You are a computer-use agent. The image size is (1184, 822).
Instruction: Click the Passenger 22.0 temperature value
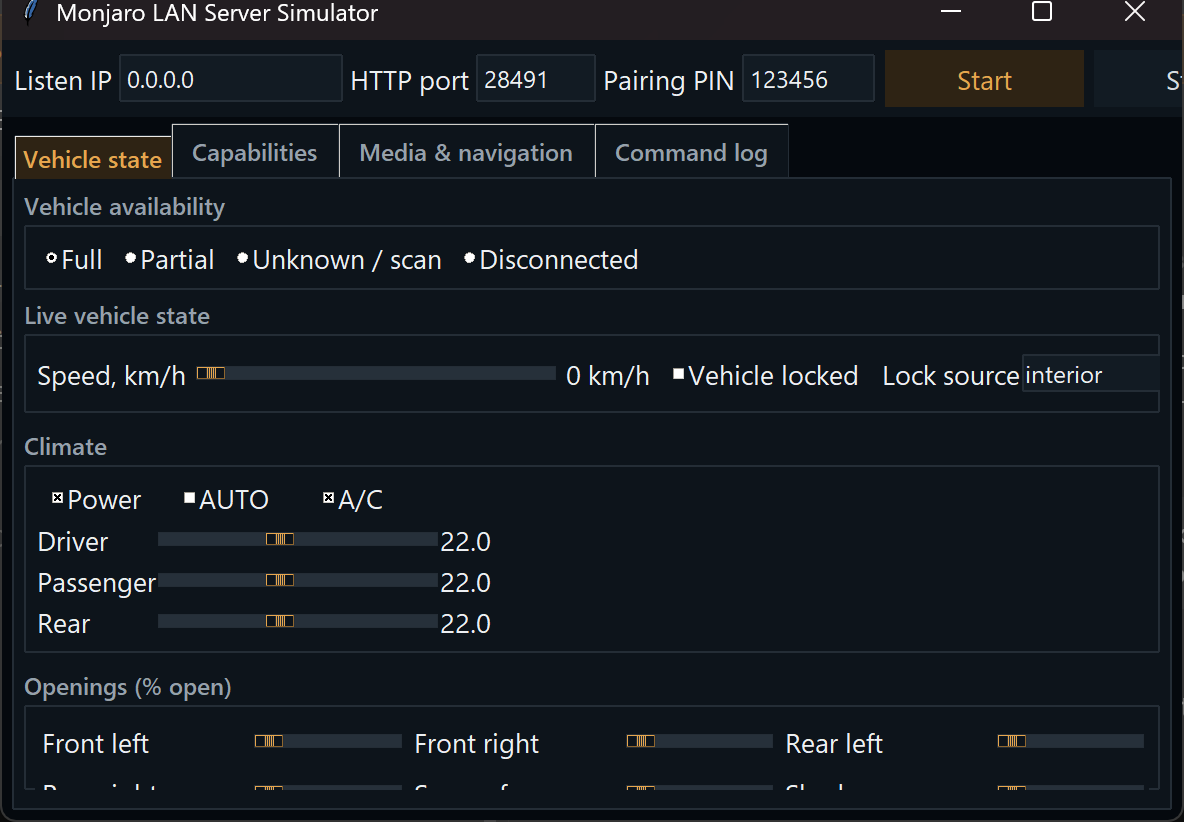tap(465, 582)
